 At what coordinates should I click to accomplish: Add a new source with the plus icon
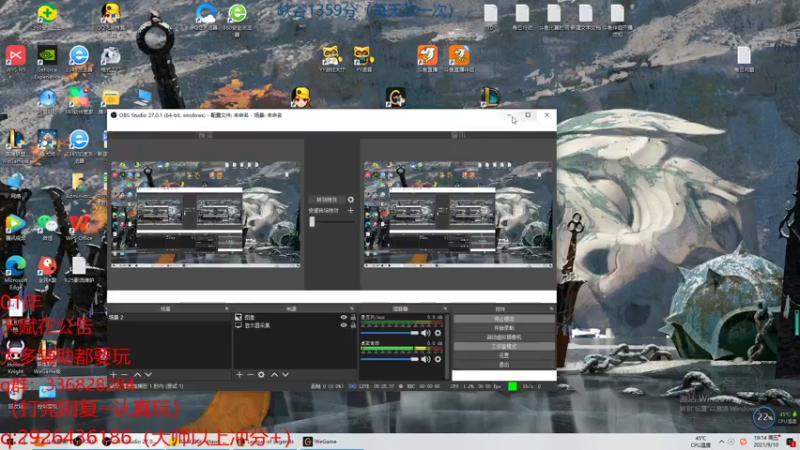pyautogui.click(x=239, y=374)
